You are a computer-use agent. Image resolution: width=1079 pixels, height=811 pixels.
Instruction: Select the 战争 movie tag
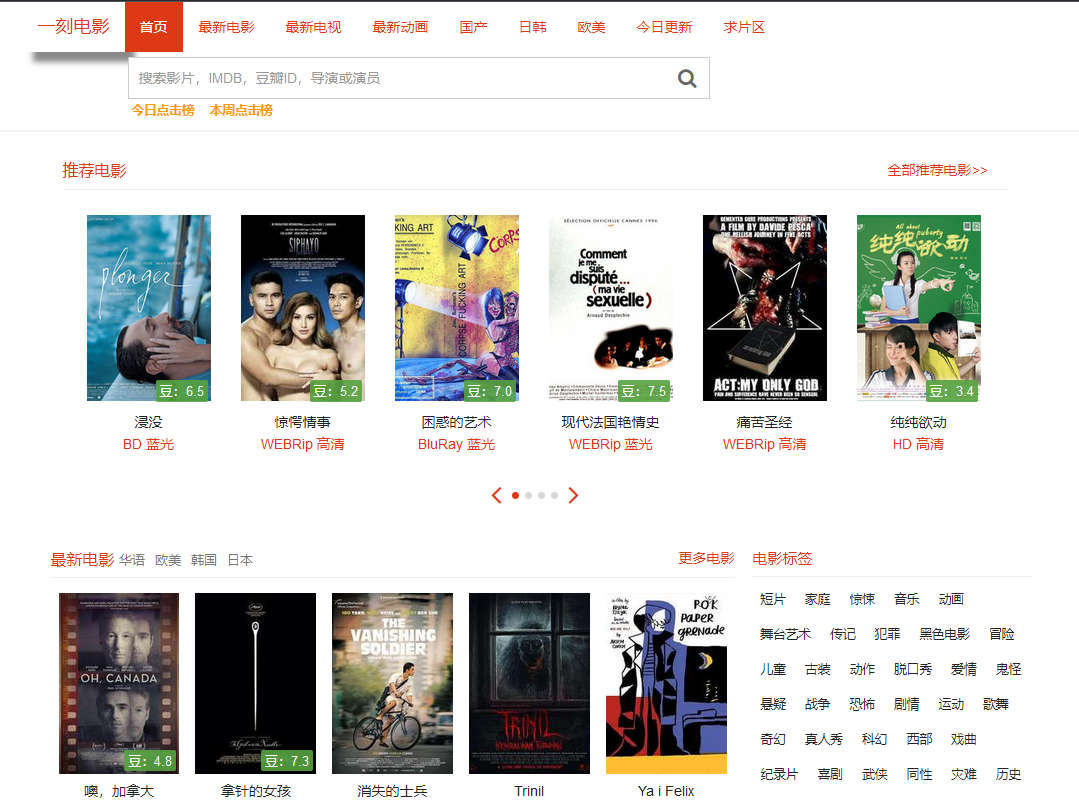coord(818,704)
